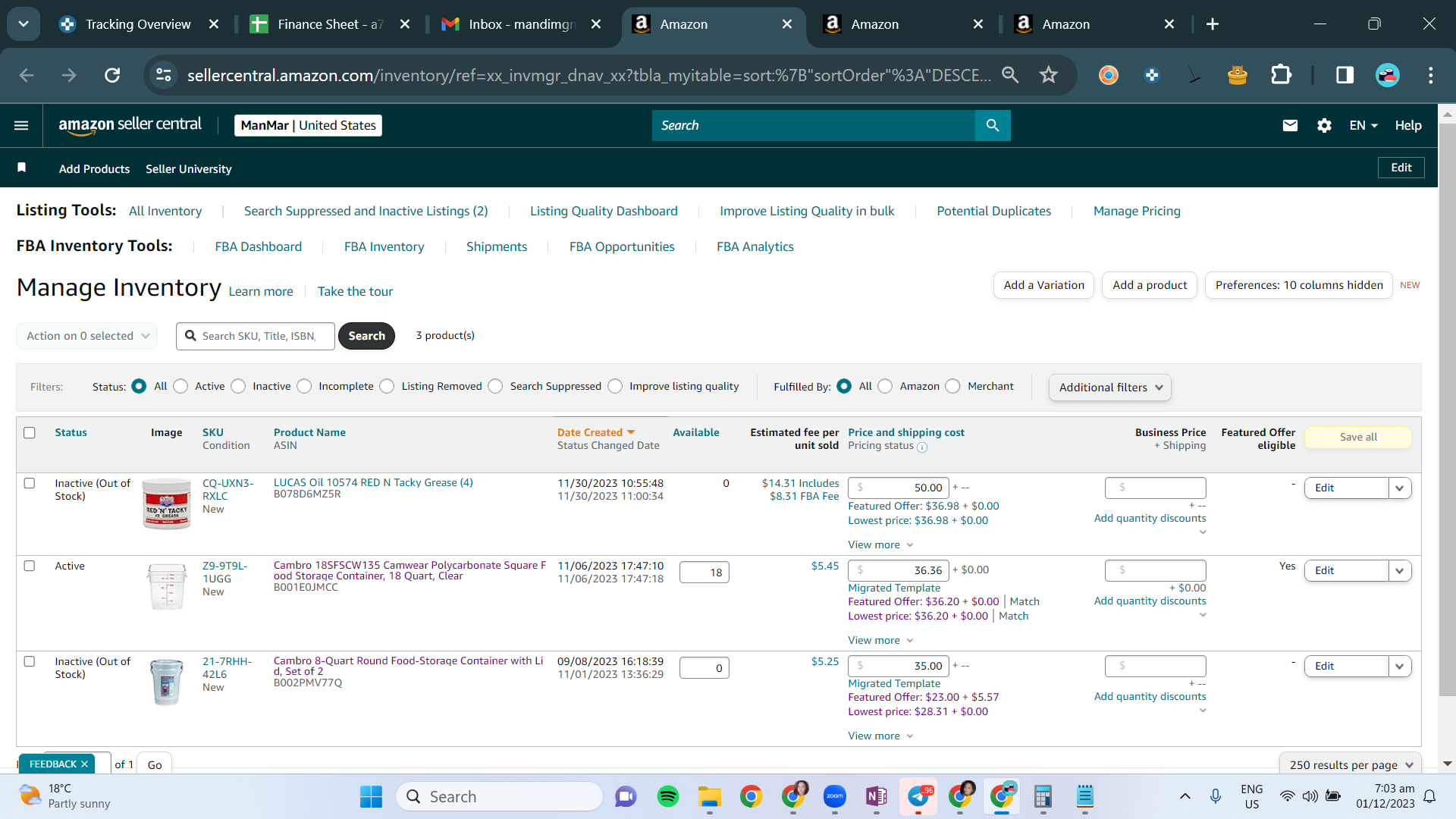This screenshot has width=1456, height=819.
Task: Bookmark this page with the star icon
Action: point(1049,75)
